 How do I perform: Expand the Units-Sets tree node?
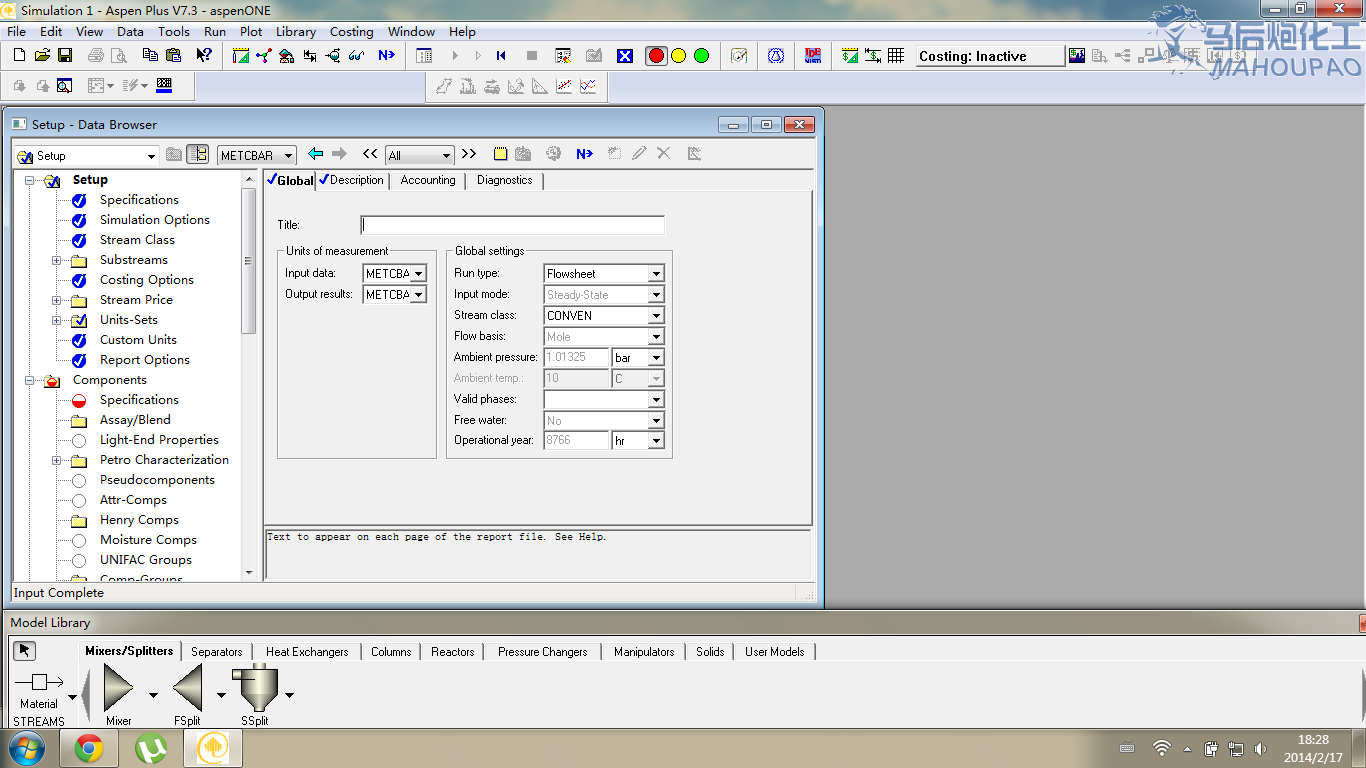[x=57, y=320]
